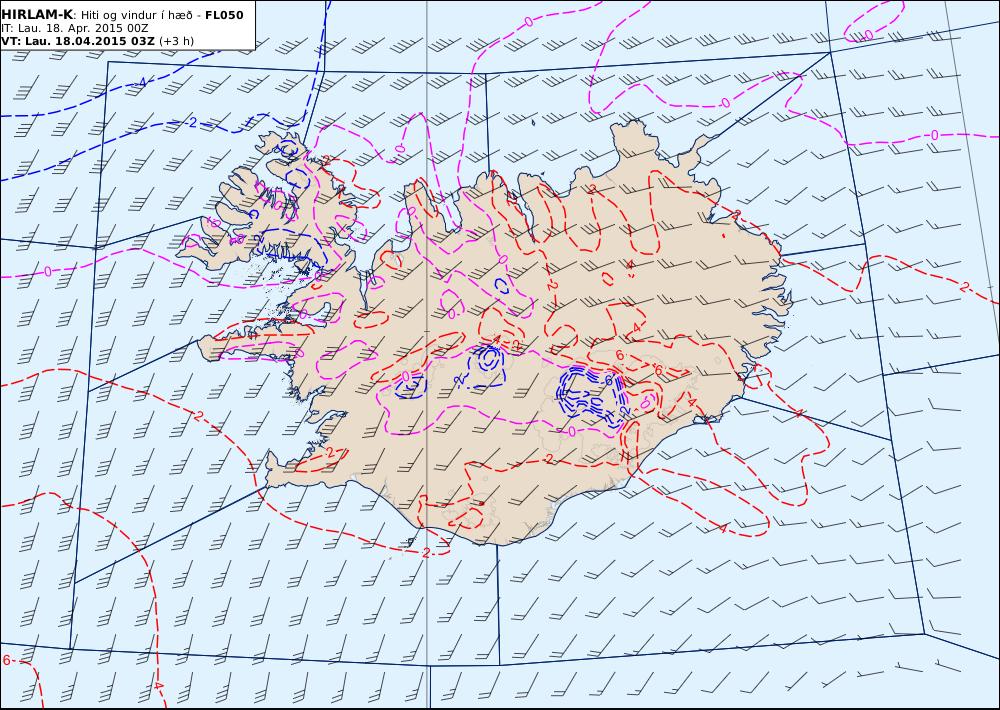Click the blue '-4' isotherm label
1000x710 pixels.
click(142, 82)
